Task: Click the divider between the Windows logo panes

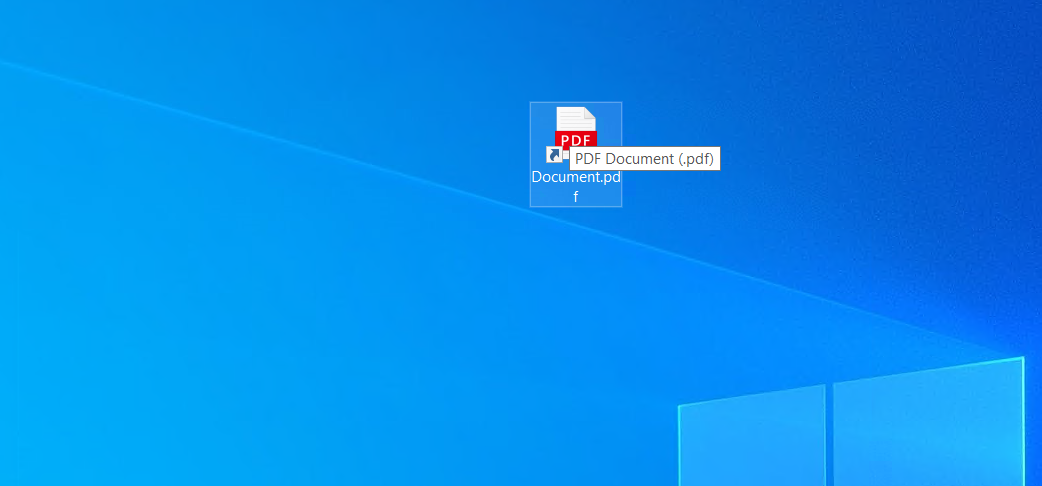Action: [829, 435]
